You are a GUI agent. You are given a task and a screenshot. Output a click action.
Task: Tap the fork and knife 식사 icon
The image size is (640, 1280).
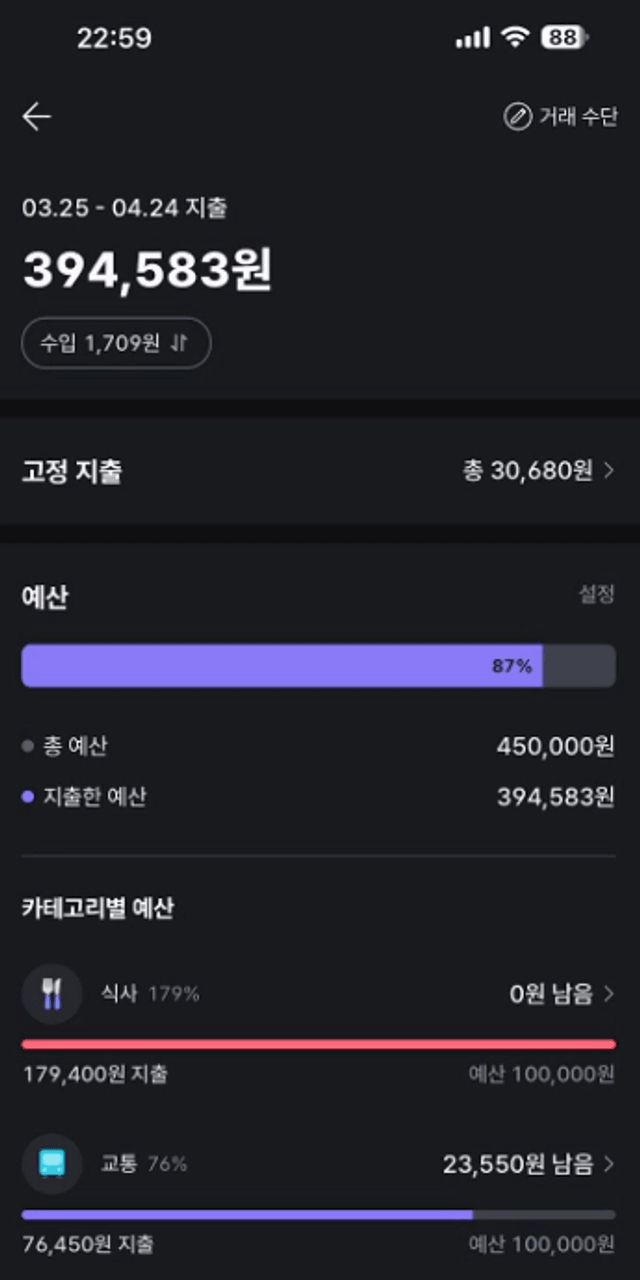[52, 994]
